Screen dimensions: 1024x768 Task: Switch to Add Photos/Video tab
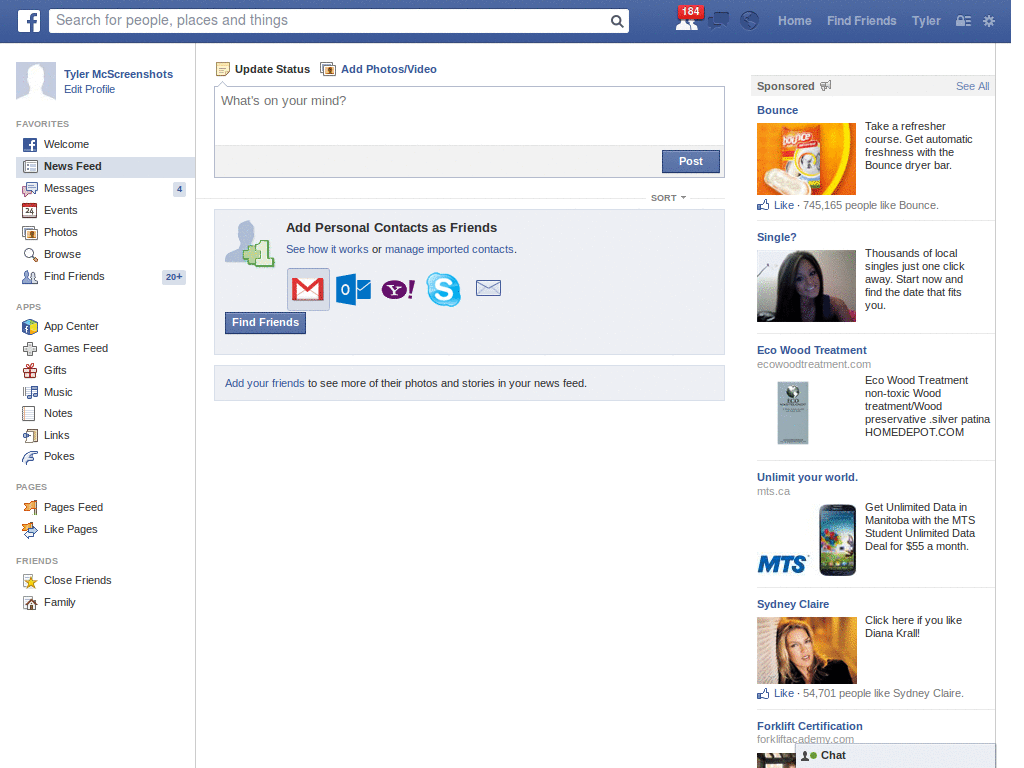coord(379,69)
